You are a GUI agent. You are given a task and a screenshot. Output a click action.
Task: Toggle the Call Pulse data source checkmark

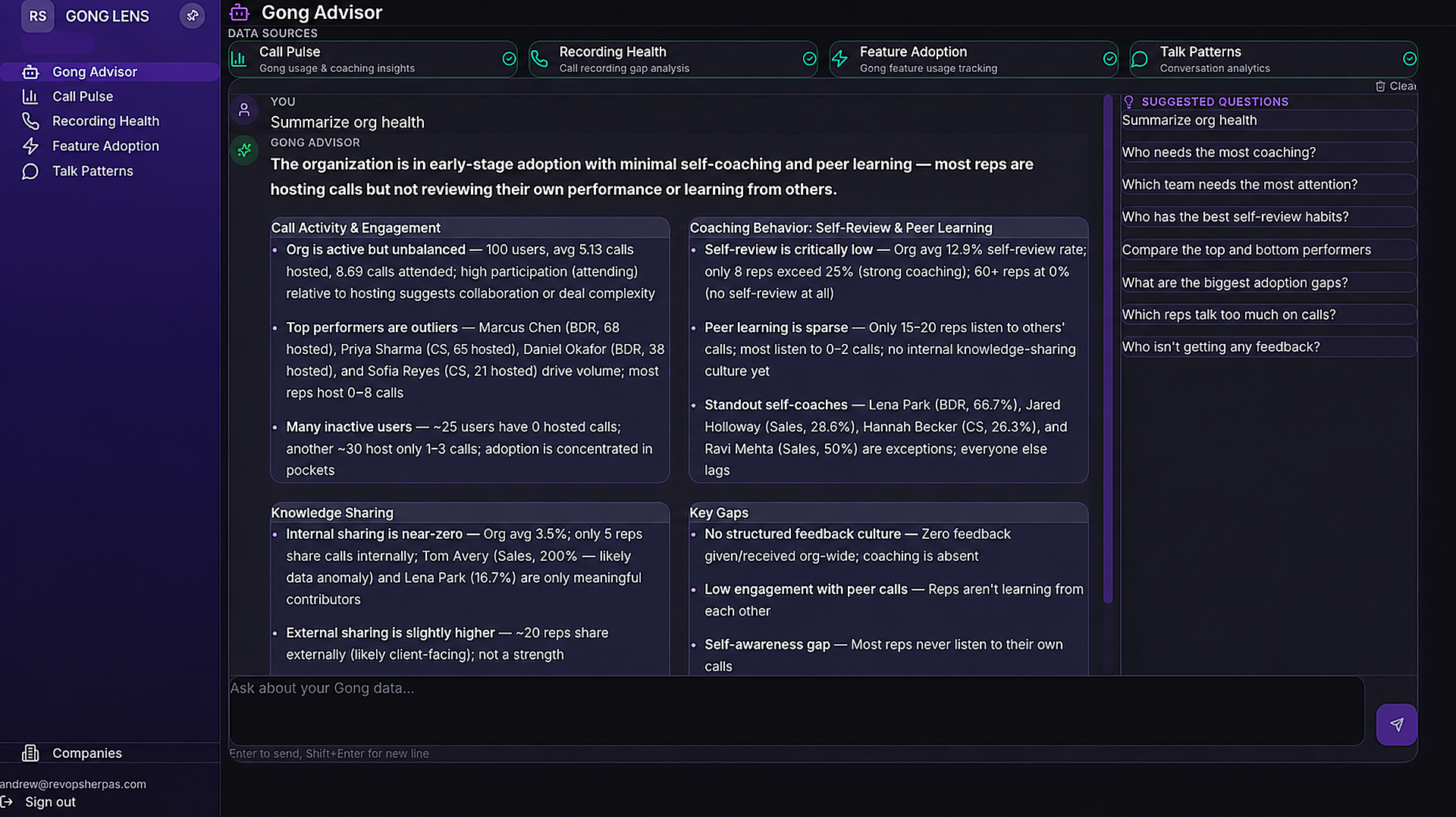(x=509, y=58)
